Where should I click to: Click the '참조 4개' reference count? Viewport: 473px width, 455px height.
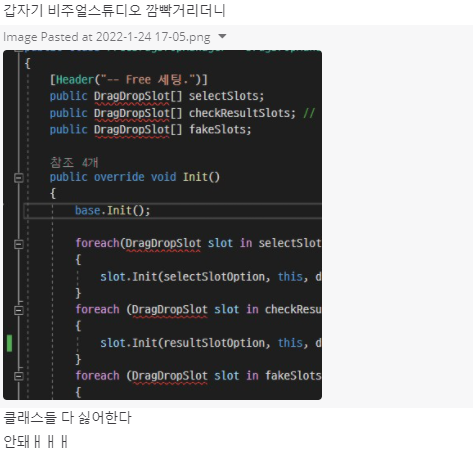(74, 162)
